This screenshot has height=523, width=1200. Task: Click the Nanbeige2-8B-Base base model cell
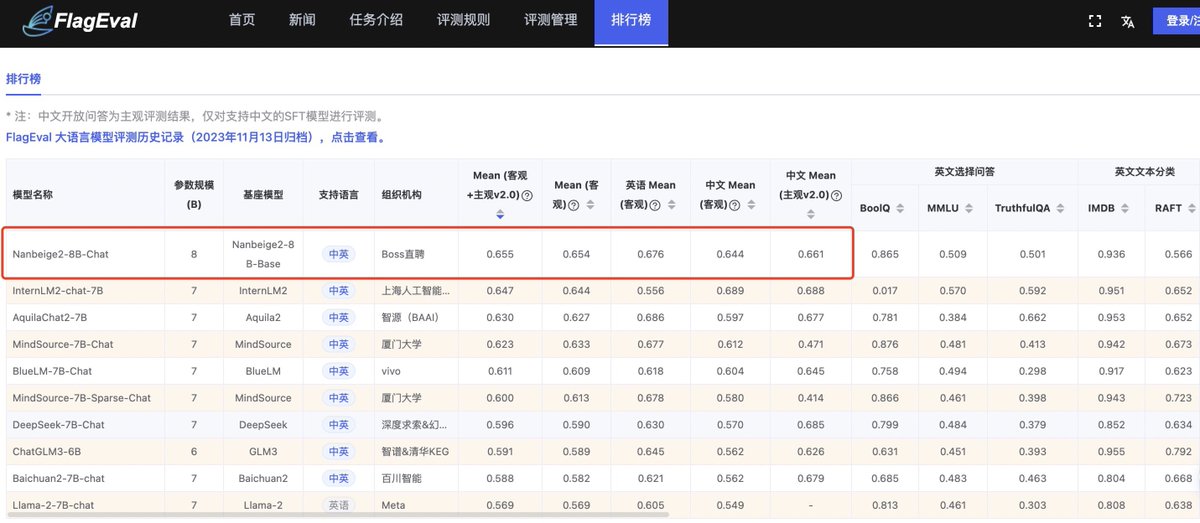coord(263,254)
